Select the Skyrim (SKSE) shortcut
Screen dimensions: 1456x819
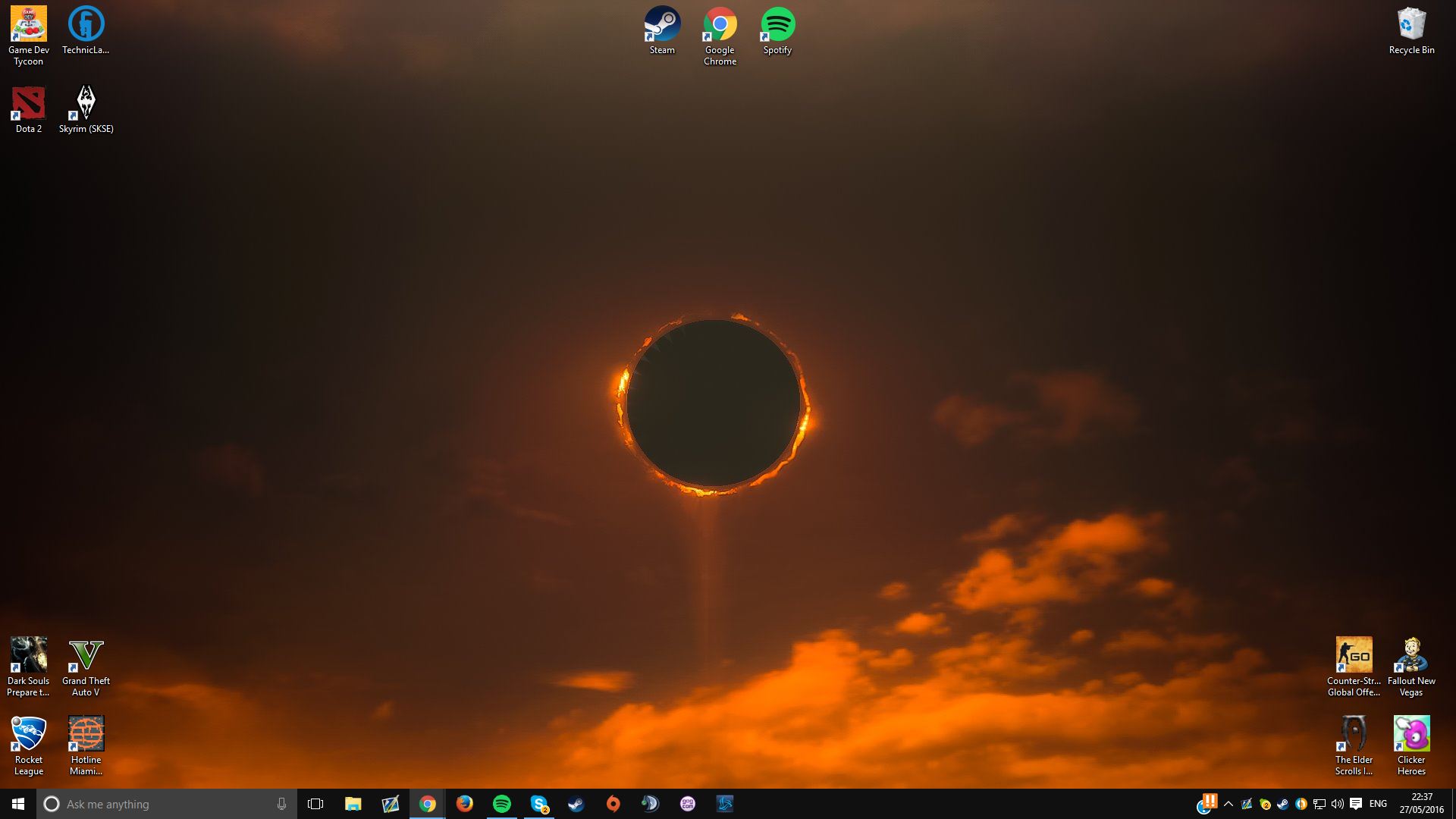click(86, 109)
